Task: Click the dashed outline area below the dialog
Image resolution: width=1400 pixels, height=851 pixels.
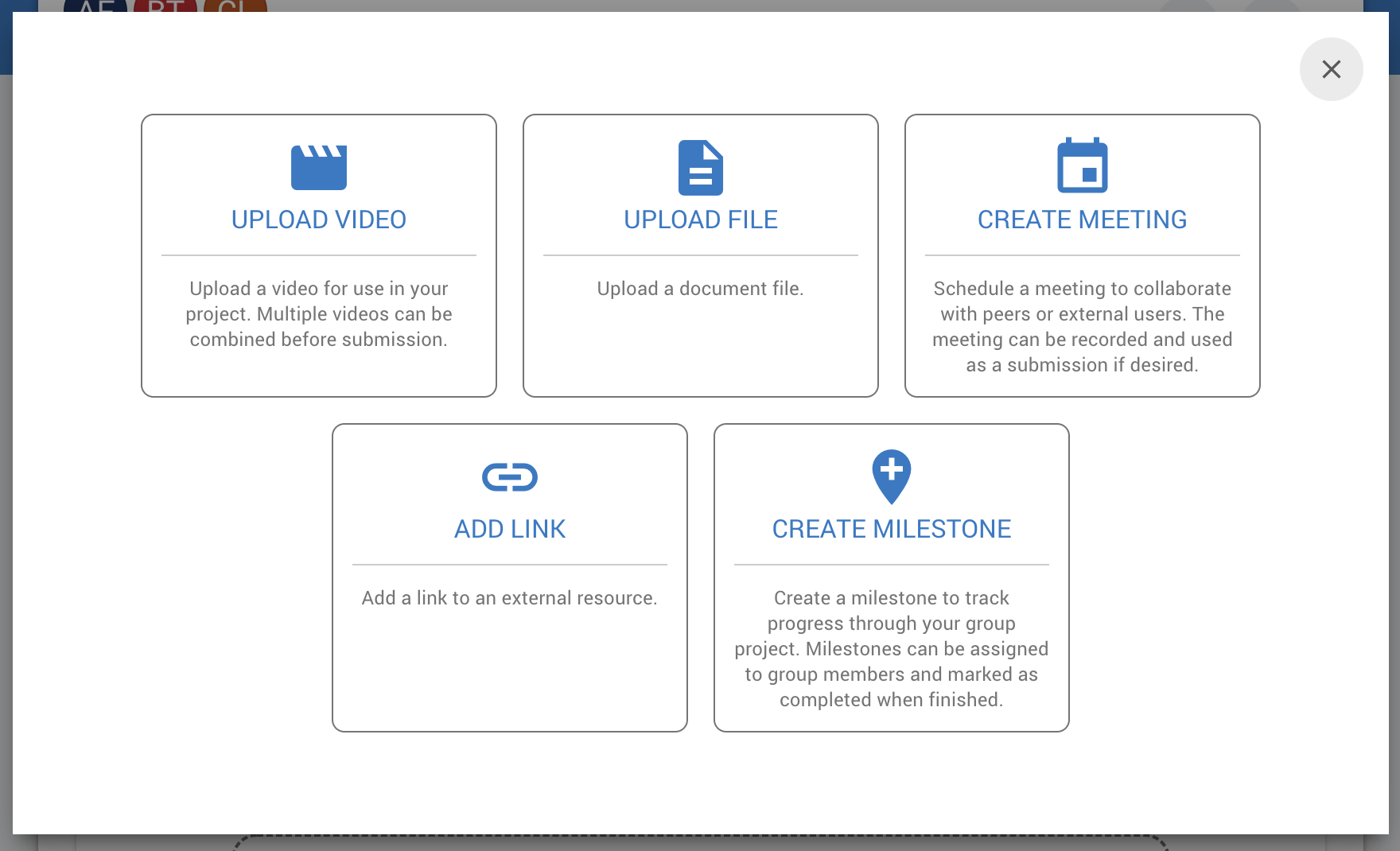Action: 700,842
